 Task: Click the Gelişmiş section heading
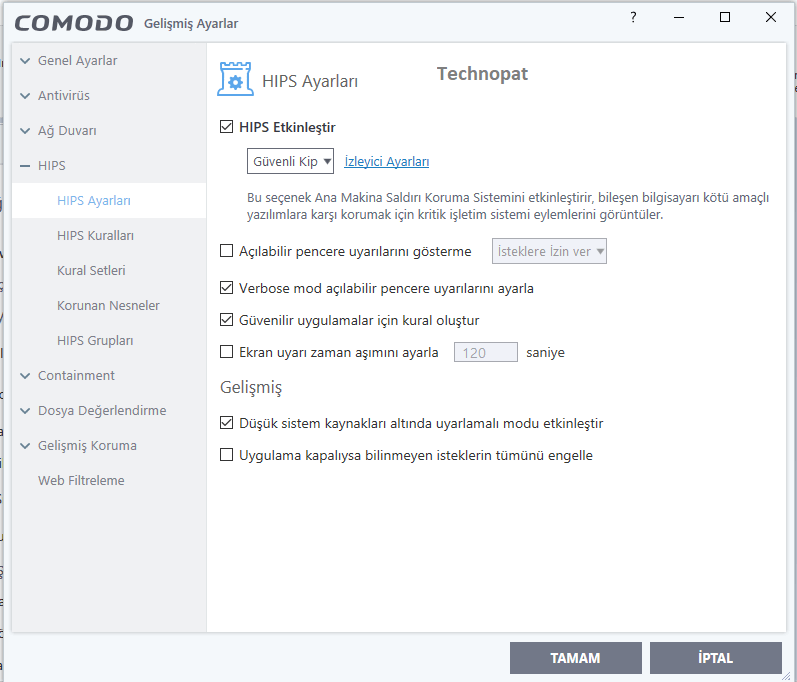tap(251, 387)
